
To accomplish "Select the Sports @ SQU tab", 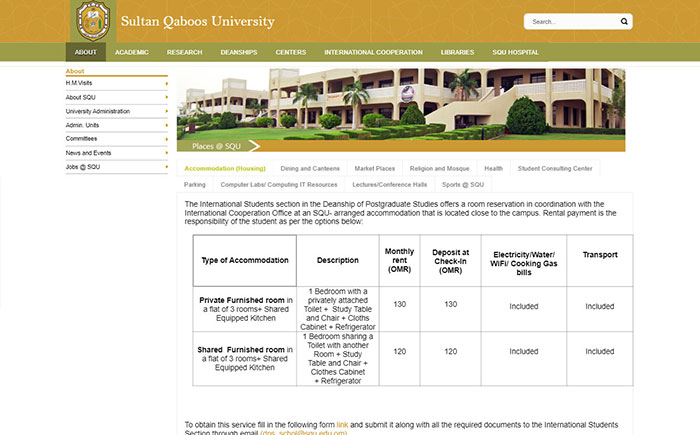I will (x=463, y=184).
